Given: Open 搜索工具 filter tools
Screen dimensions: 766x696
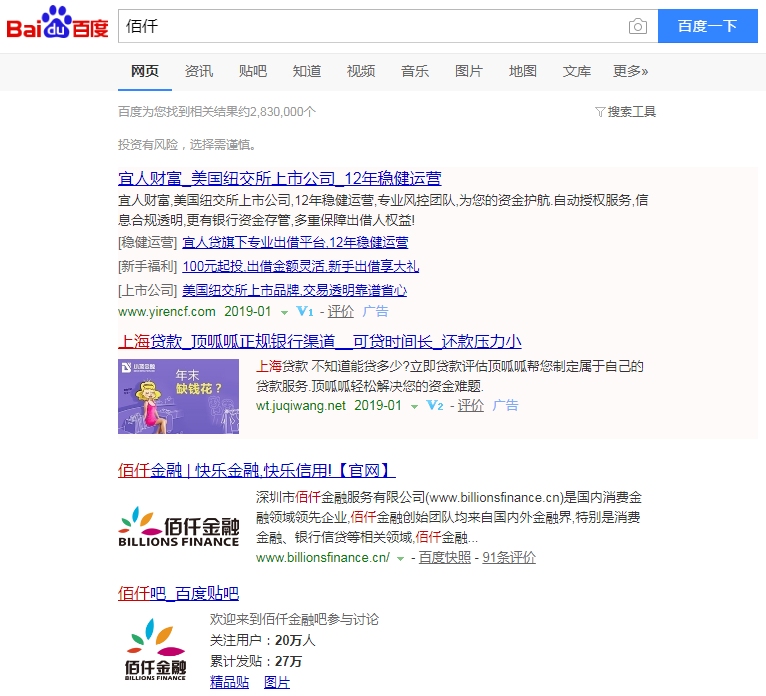Looking at the screenshot, I should (625, 112).
